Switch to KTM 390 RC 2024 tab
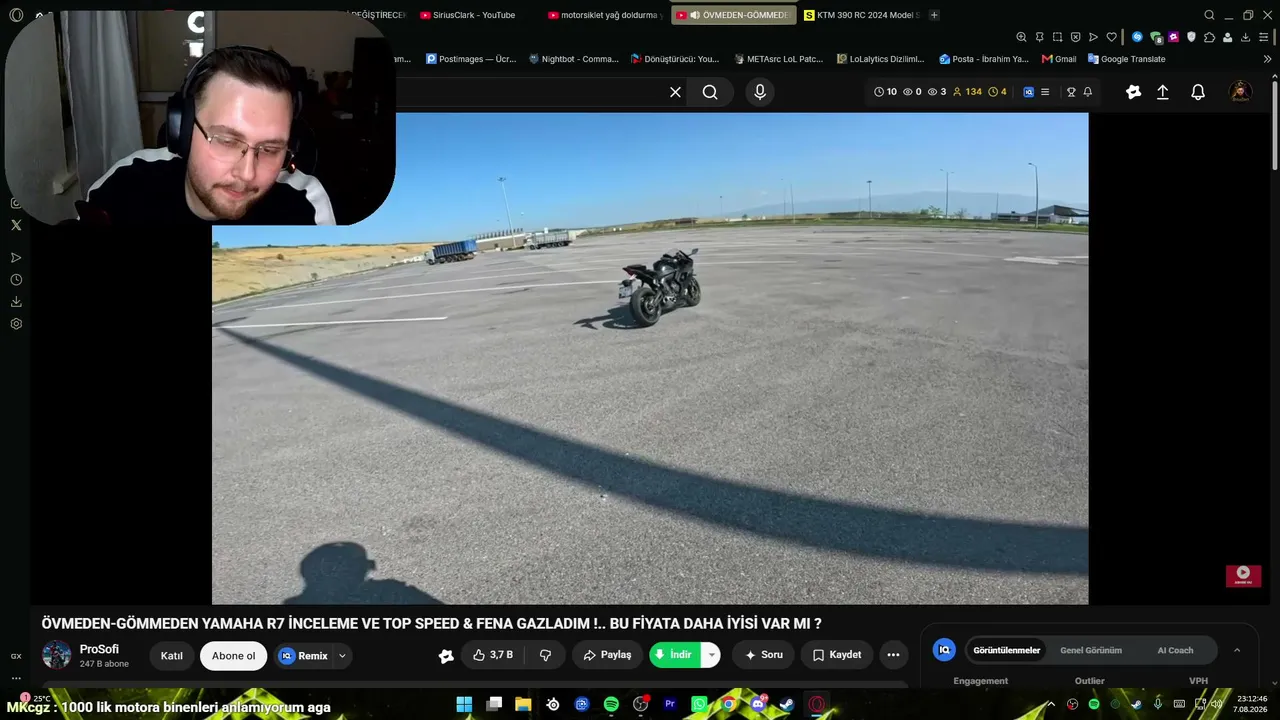The width and height of the screenshot is (1280, 720). [862, 15]
